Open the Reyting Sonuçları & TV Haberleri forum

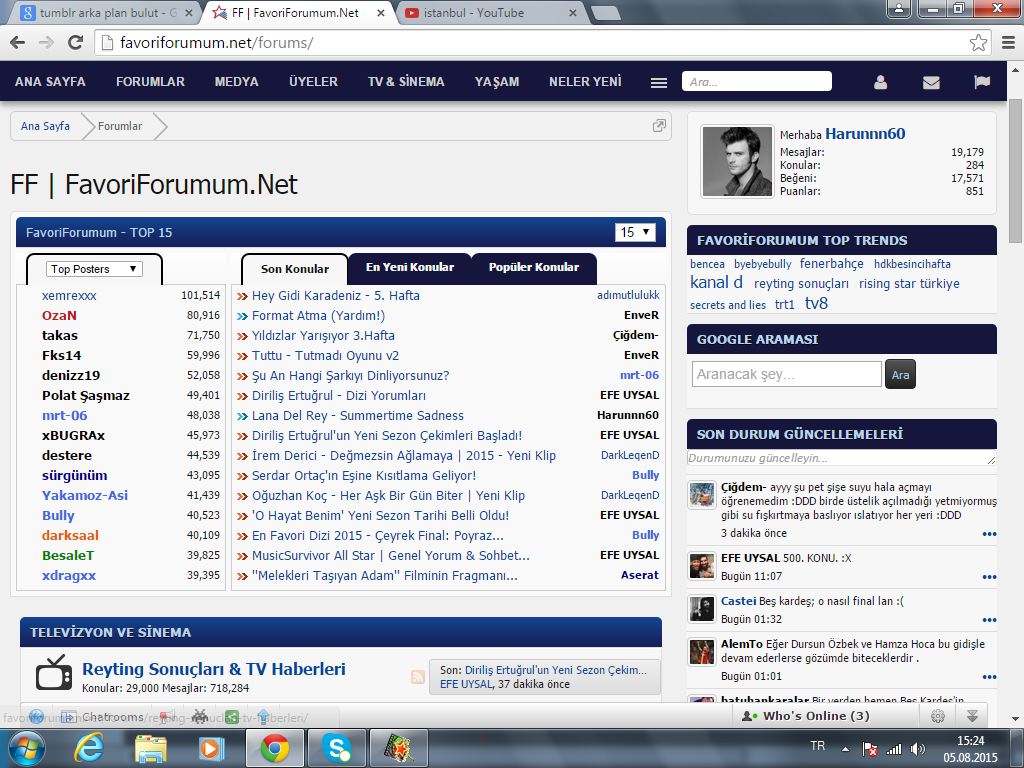[214, 669]
